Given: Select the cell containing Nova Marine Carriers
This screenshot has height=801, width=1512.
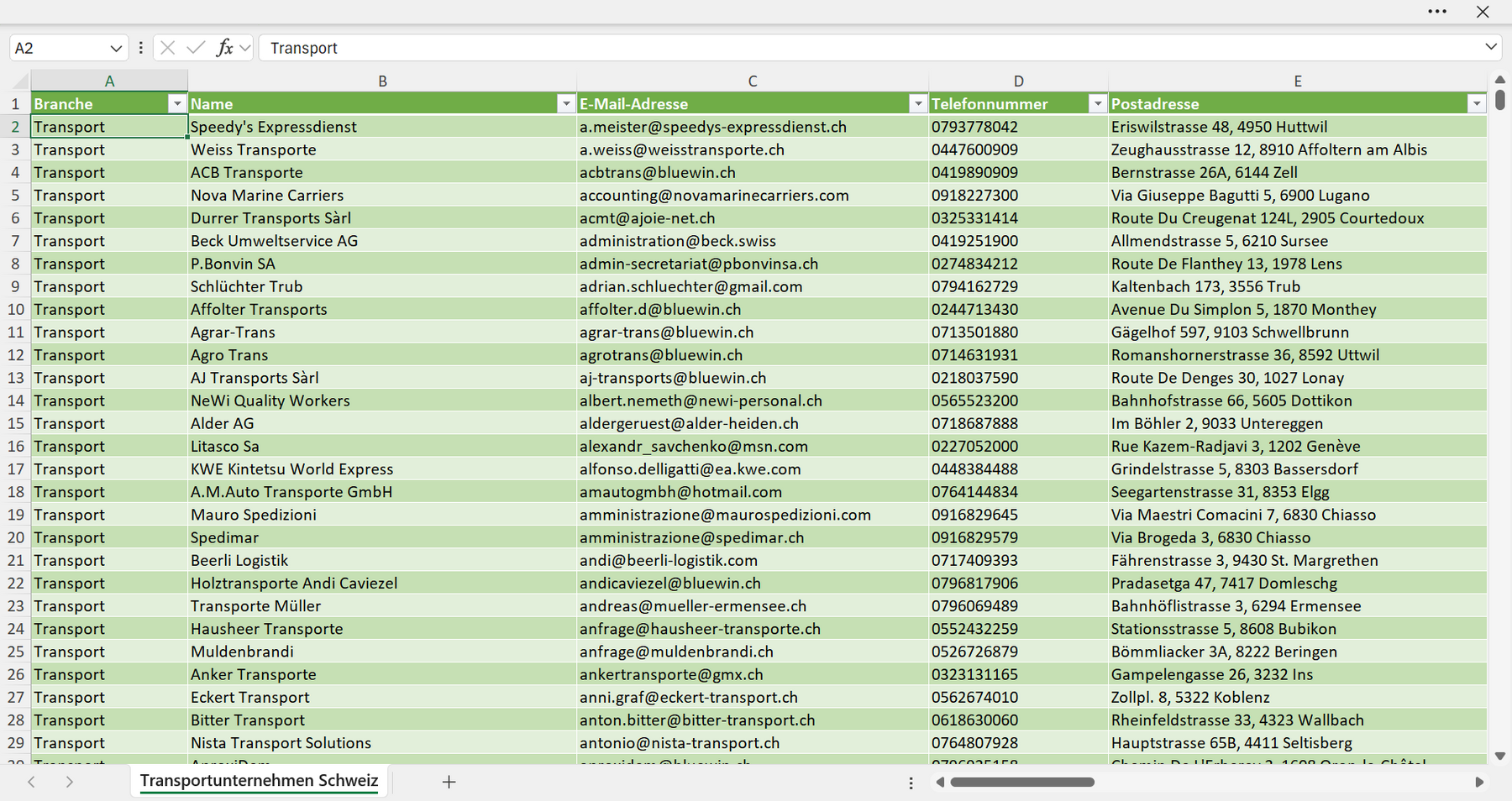Looking at the screenshot, I should tap(382, 195).
